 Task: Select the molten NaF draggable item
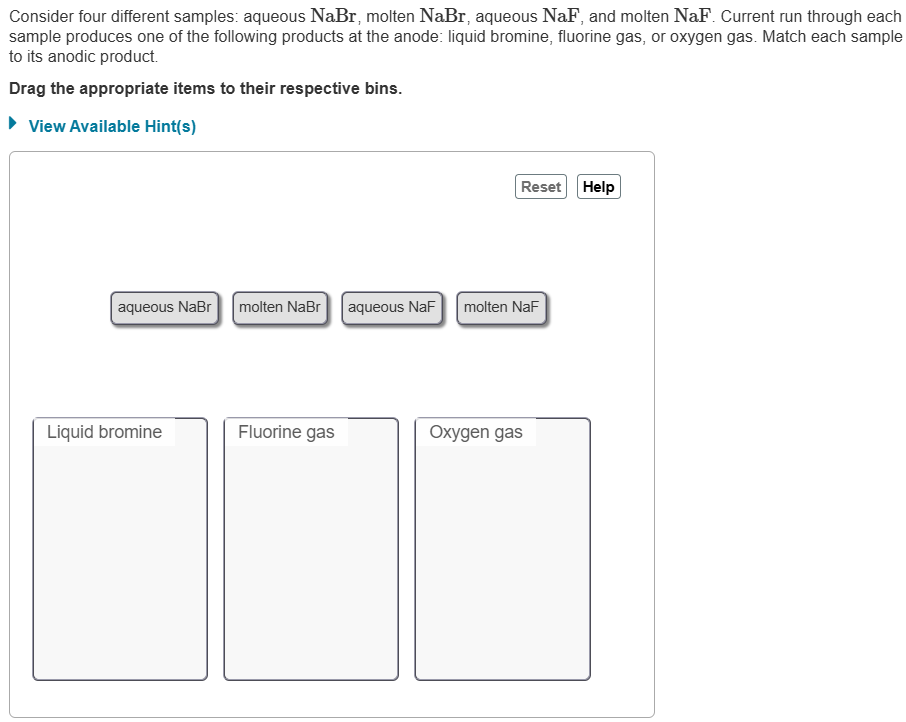point(501,307)
